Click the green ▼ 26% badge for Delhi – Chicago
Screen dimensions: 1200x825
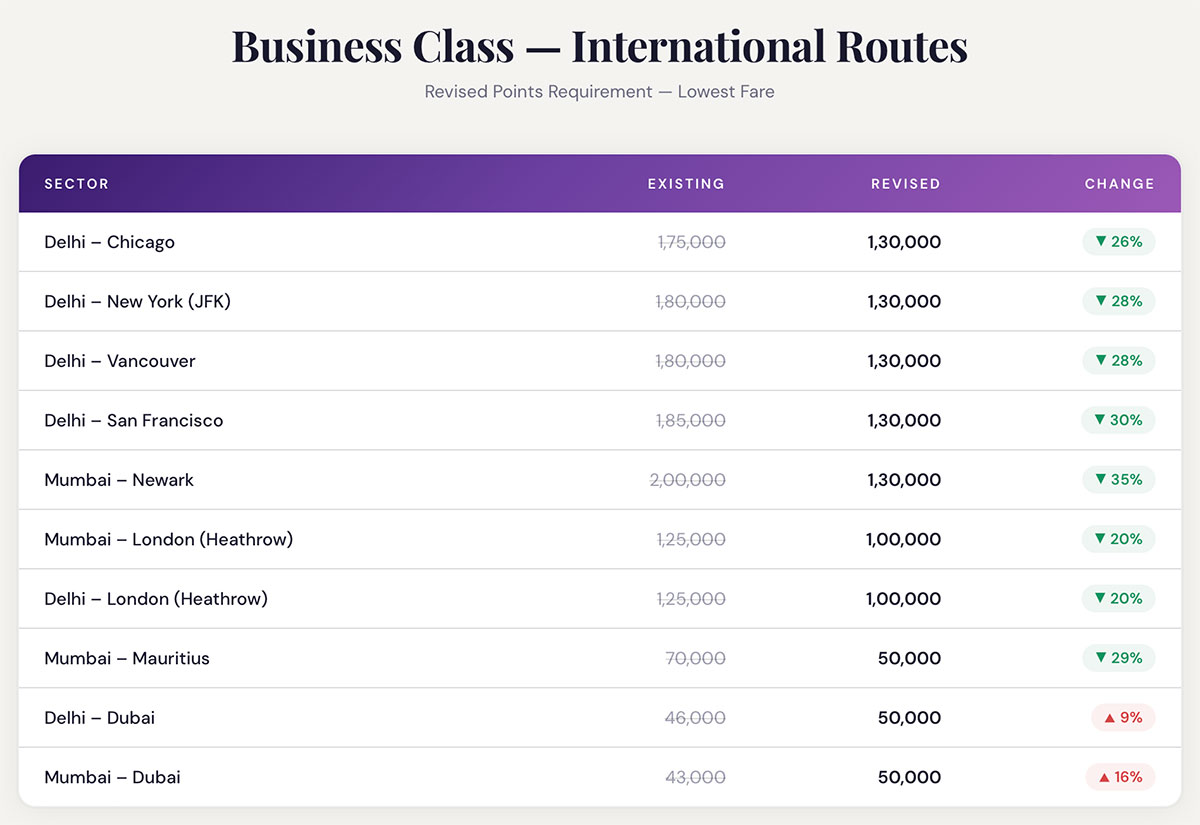1118,242
